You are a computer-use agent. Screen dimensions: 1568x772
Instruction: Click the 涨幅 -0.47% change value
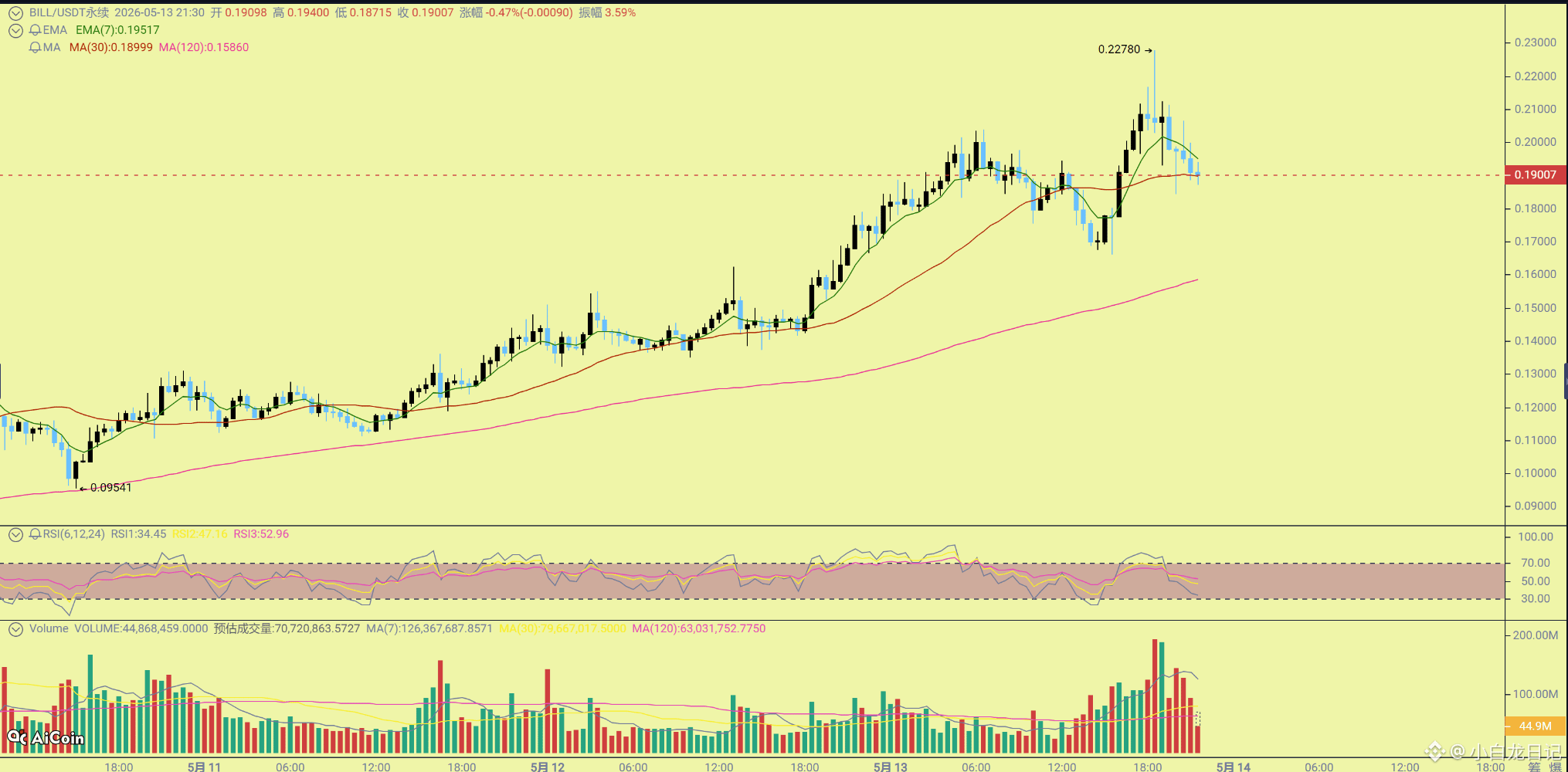[x=516, y=13]
